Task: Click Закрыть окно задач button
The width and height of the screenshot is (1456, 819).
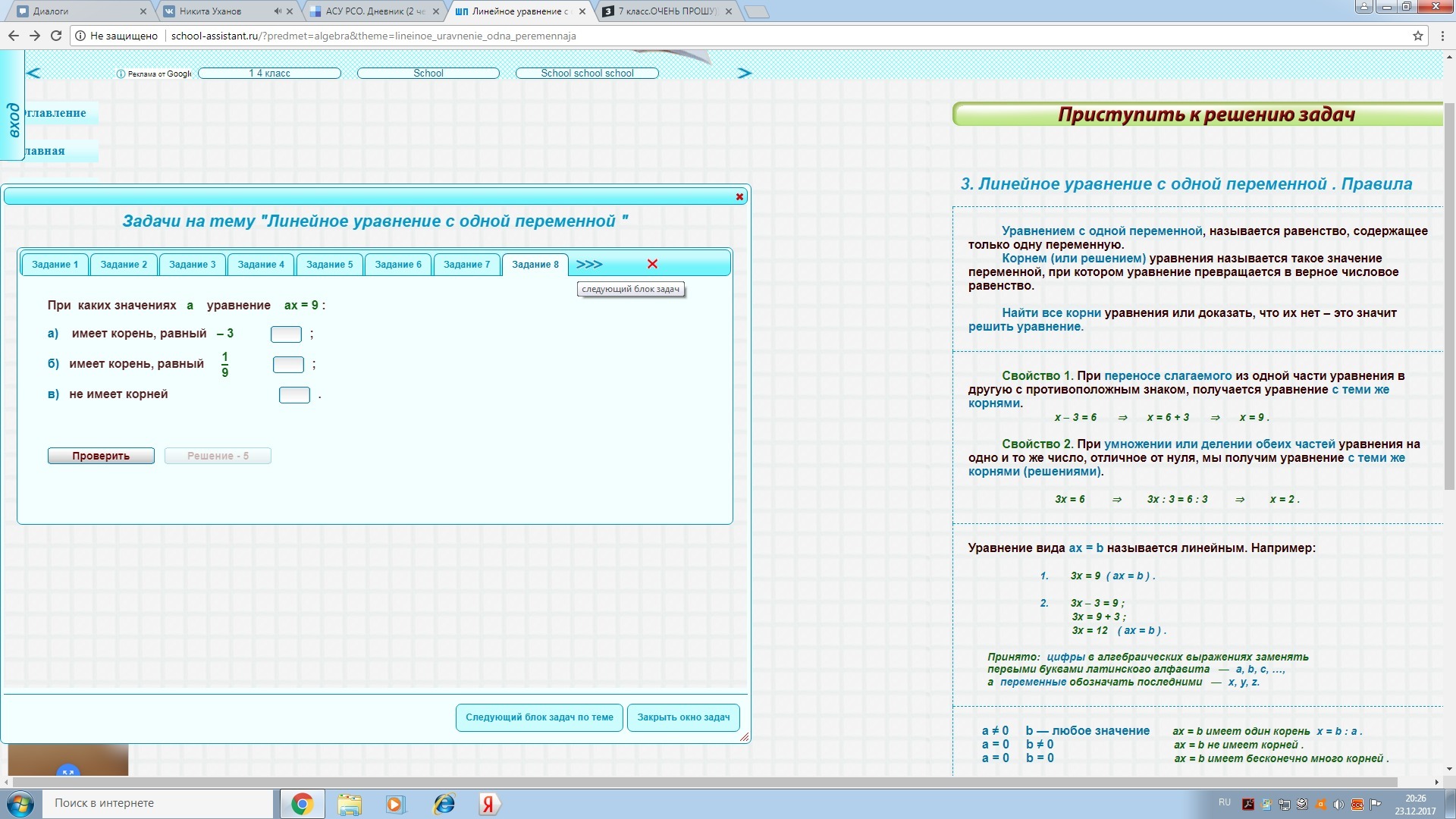Action: tap(683, 717)
